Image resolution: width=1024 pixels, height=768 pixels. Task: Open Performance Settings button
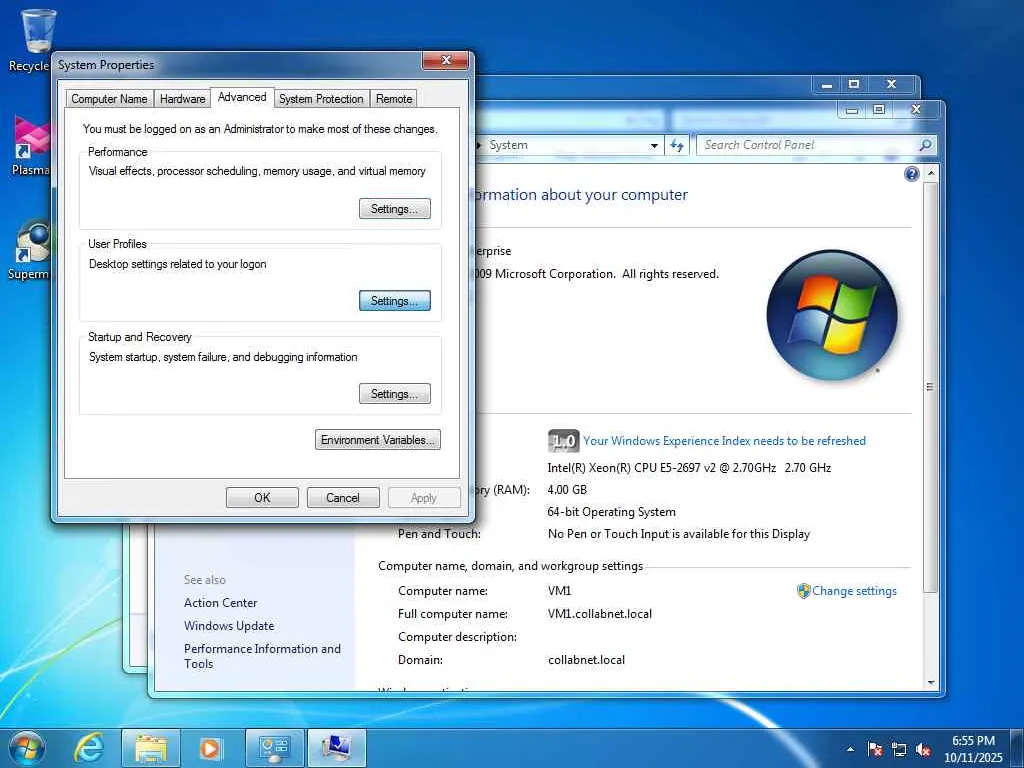tap(394, 208)
